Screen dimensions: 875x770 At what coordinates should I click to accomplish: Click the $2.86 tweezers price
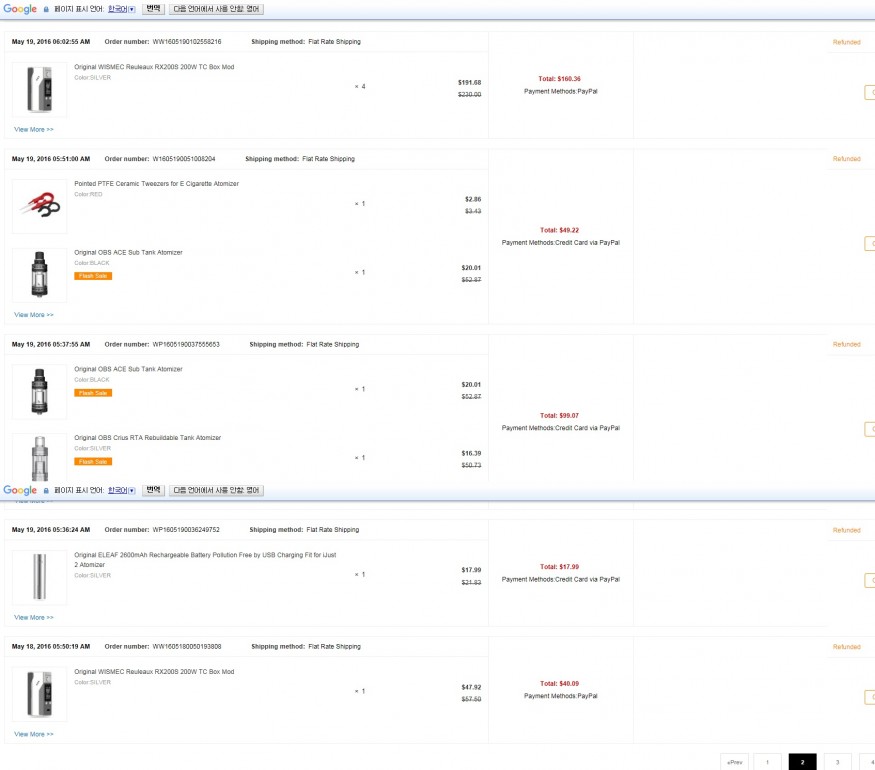[473, 199]
